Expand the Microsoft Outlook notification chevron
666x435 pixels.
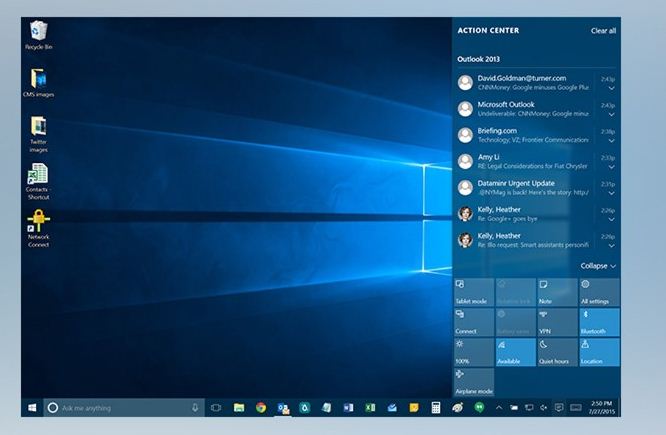[x=611, y=115]
